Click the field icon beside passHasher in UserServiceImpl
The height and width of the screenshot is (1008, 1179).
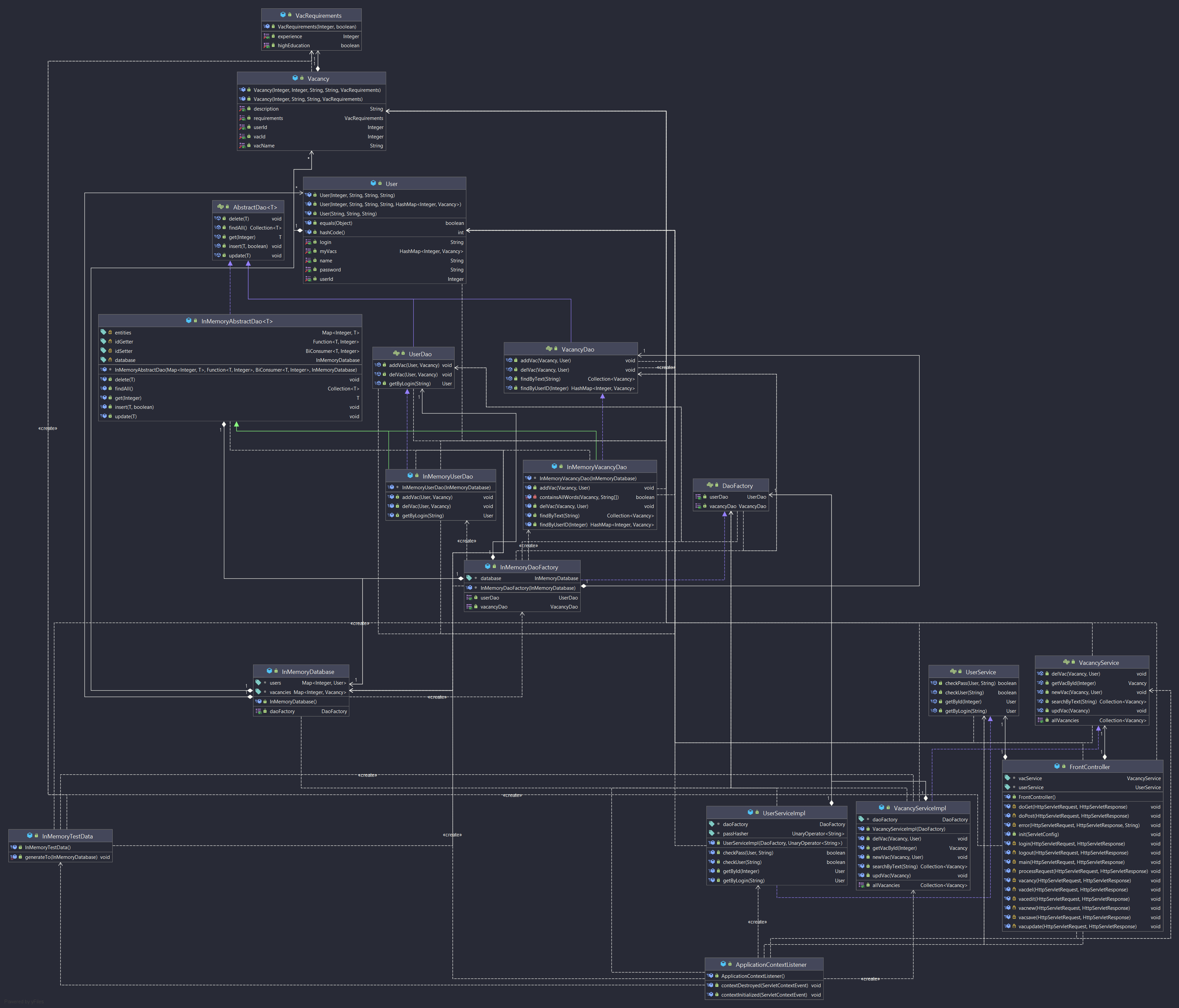pos(711,833)
